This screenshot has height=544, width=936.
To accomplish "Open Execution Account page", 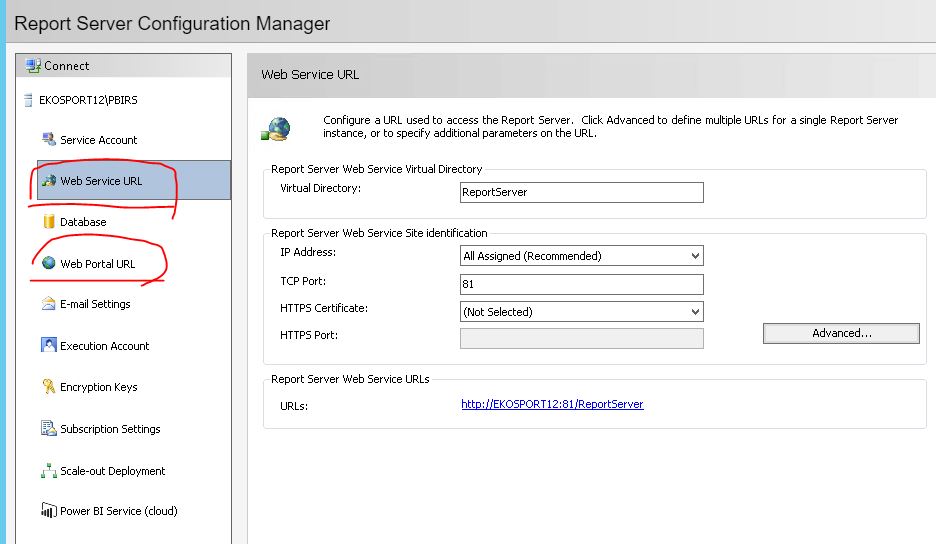I will 104,346.
